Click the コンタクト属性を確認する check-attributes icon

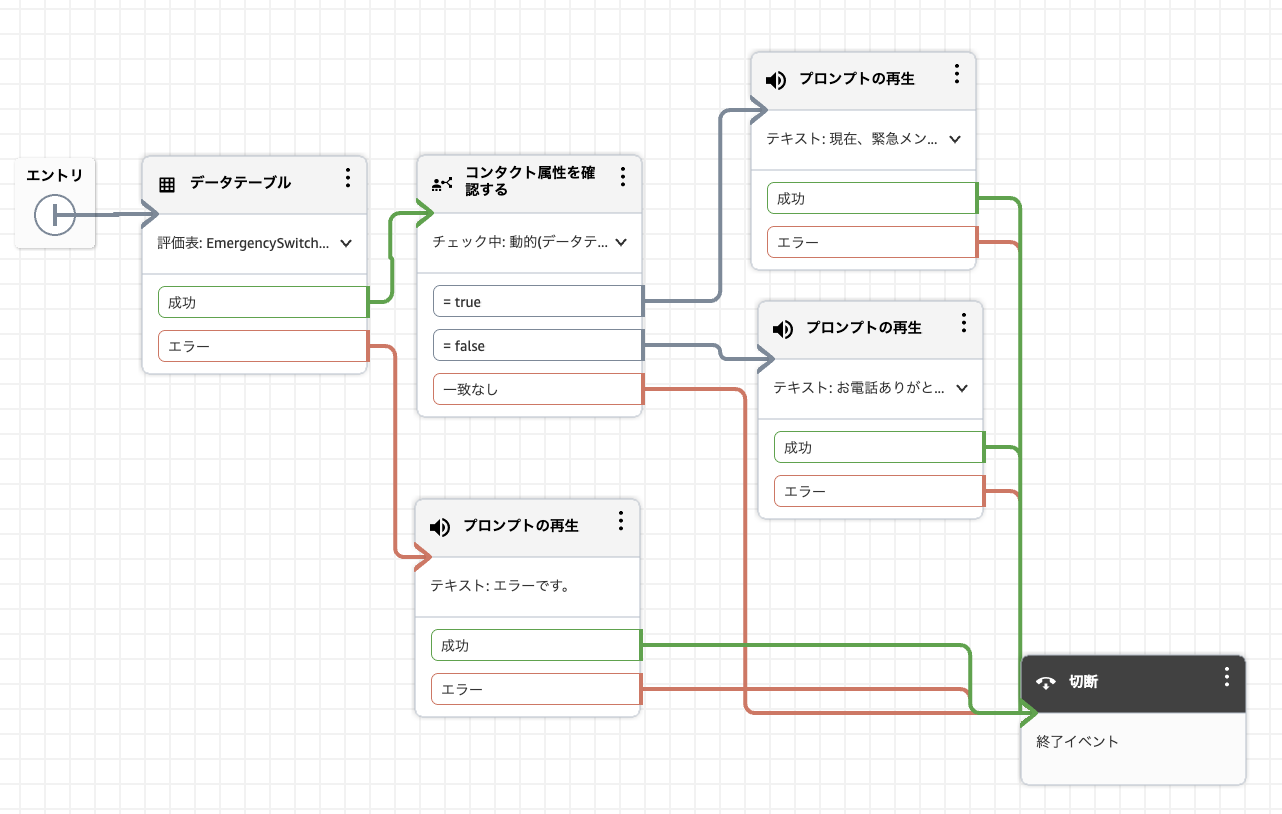click(x=441, y=184)
